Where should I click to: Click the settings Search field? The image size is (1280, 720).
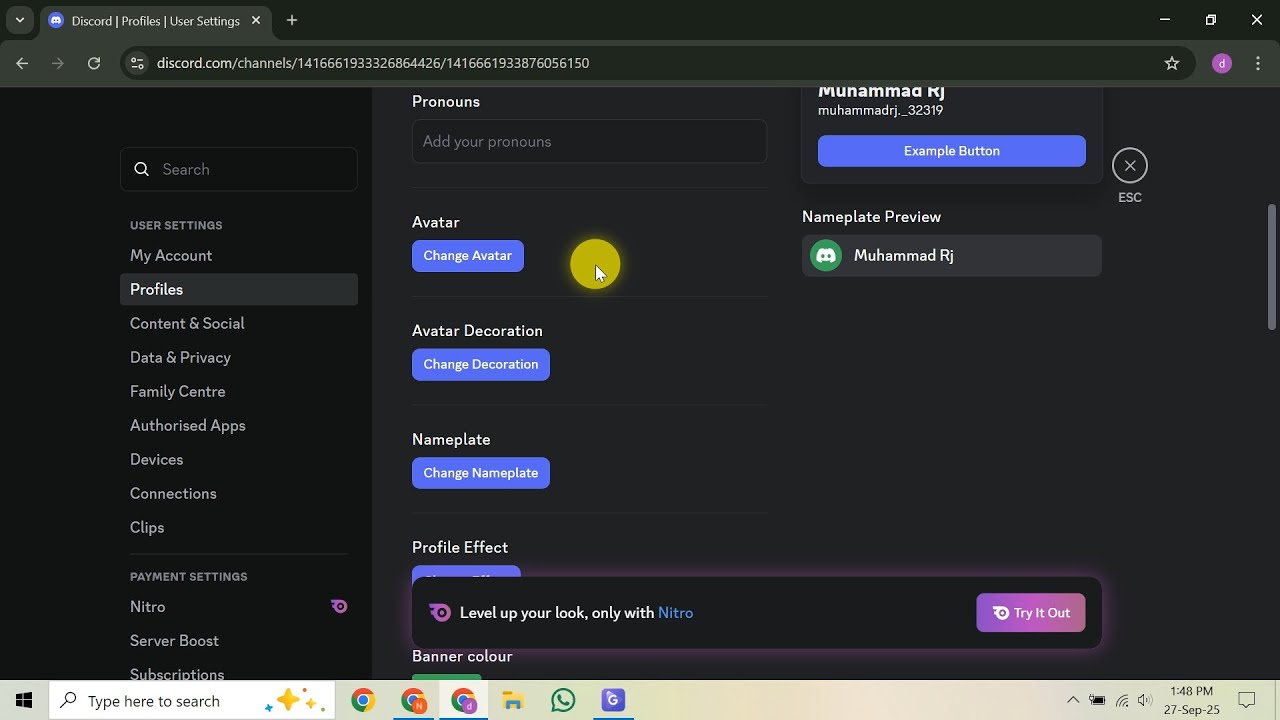(x=238, y=169)
